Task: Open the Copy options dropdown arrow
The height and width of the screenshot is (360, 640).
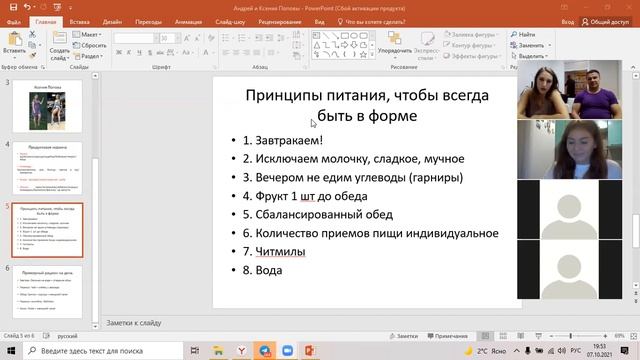Action: (x=40, y=45)
